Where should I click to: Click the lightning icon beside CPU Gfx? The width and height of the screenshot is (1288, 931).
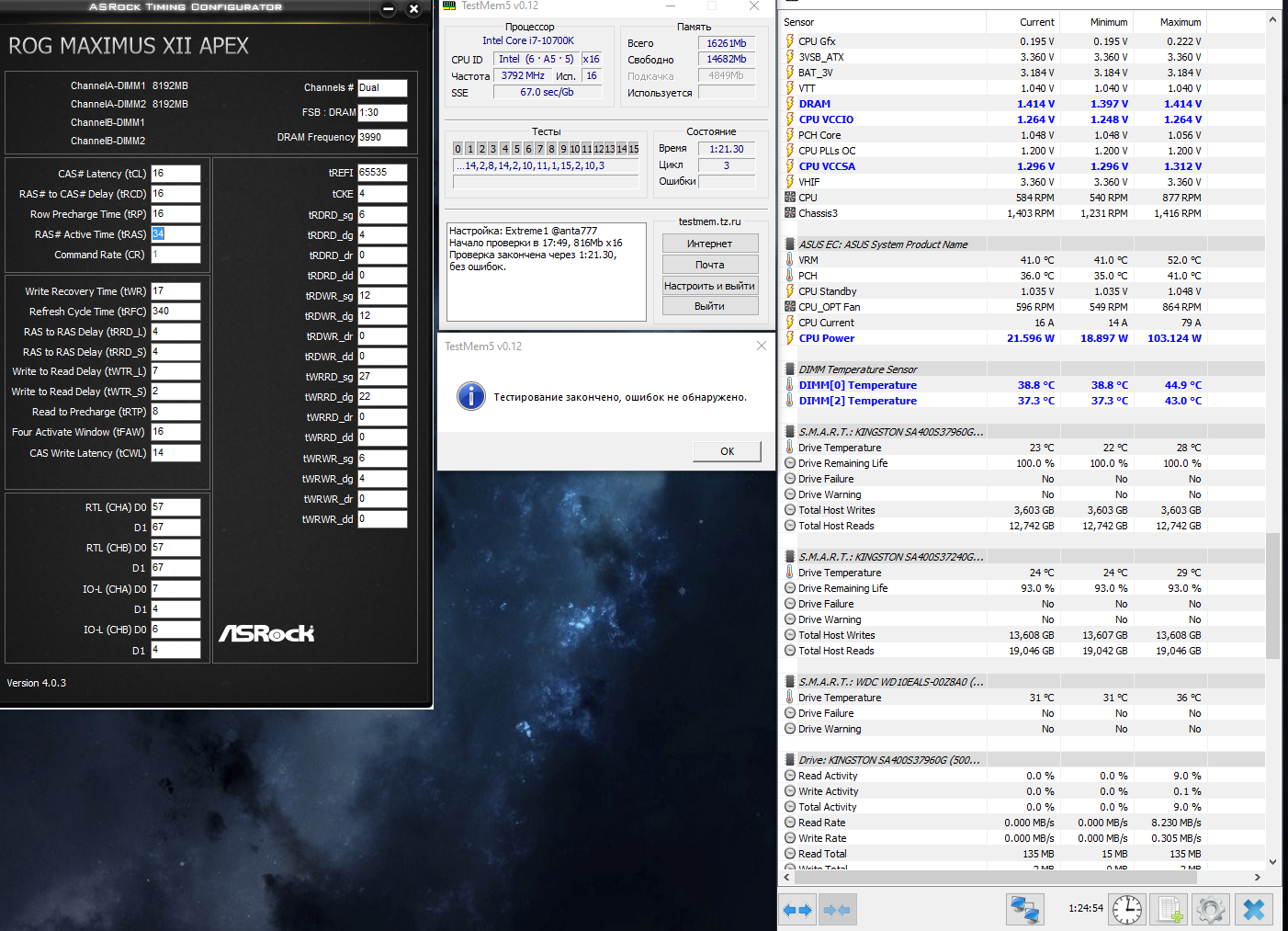[x=790, y=41]
